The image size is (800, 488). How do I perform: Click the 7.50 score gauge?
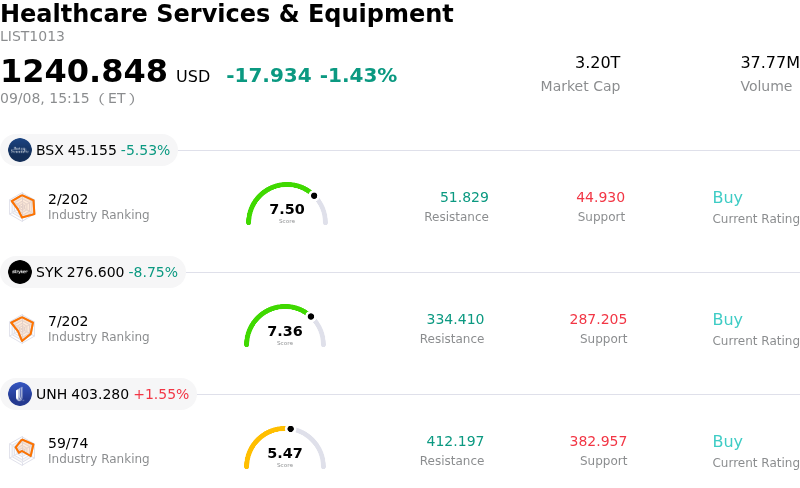click(287, 204)
